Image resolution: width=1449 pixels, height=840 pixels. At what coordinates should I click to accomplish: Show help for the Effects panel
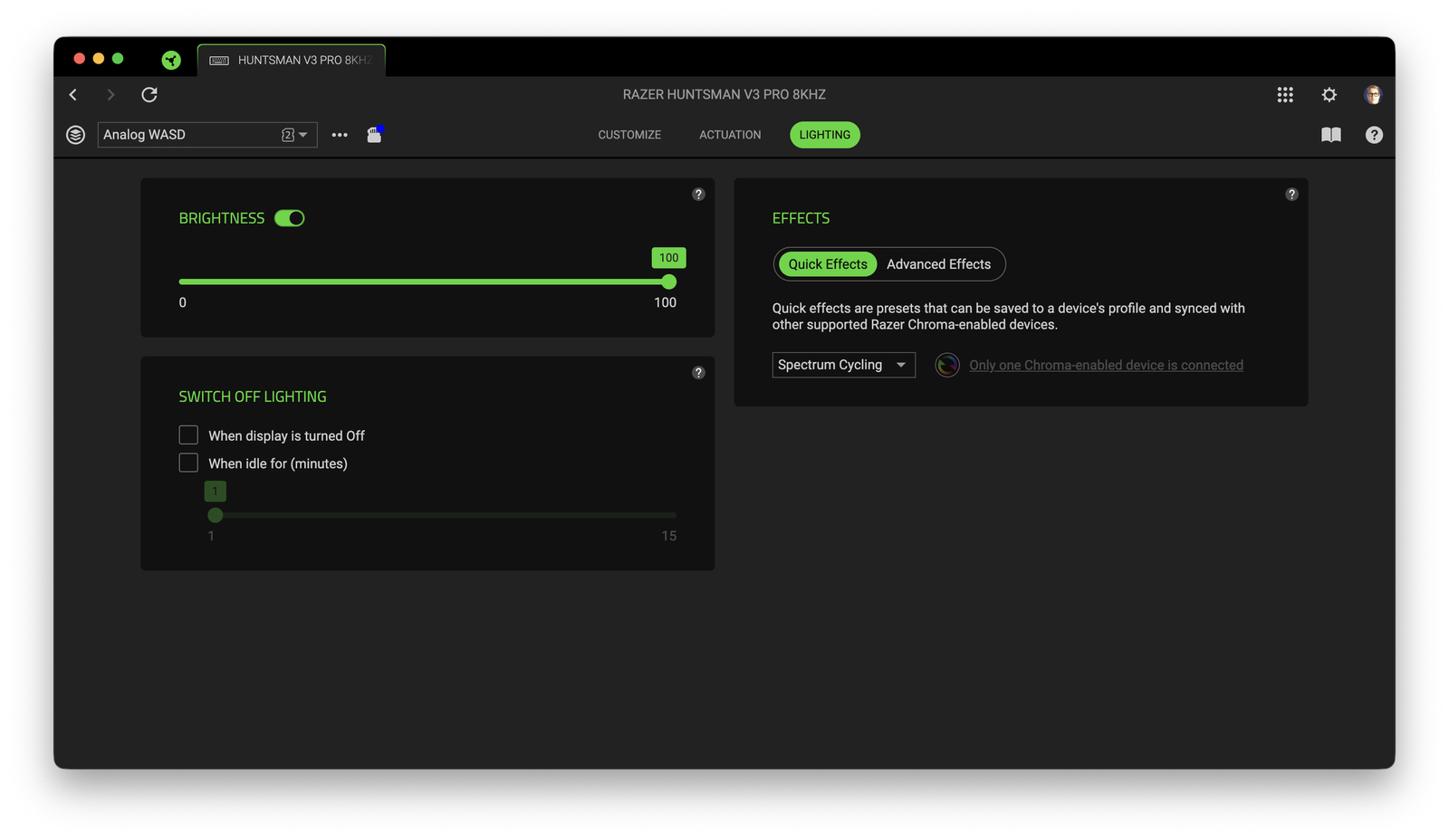1291,195
